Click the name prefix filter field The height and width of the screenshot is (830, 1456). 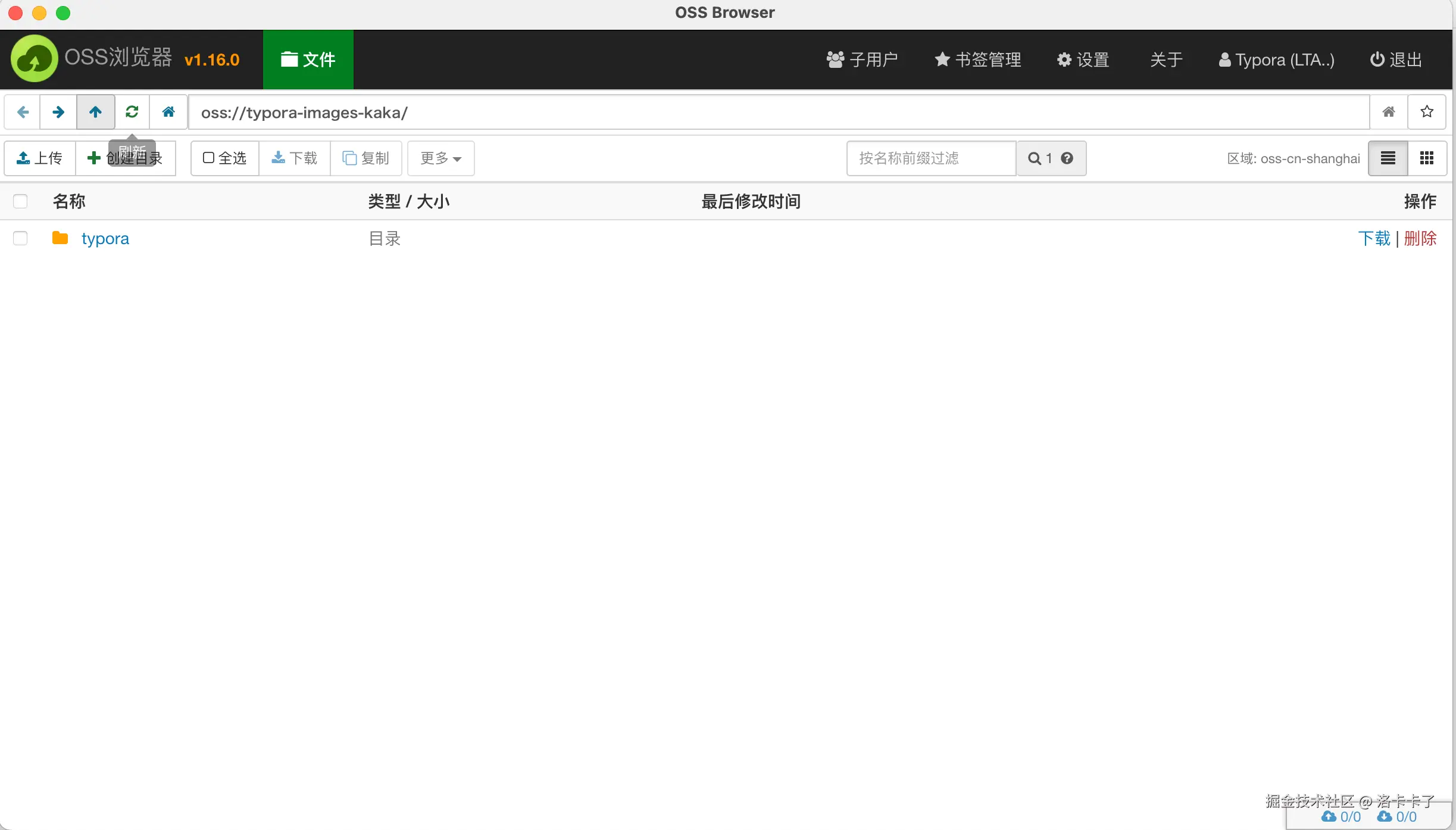(931, 158)
